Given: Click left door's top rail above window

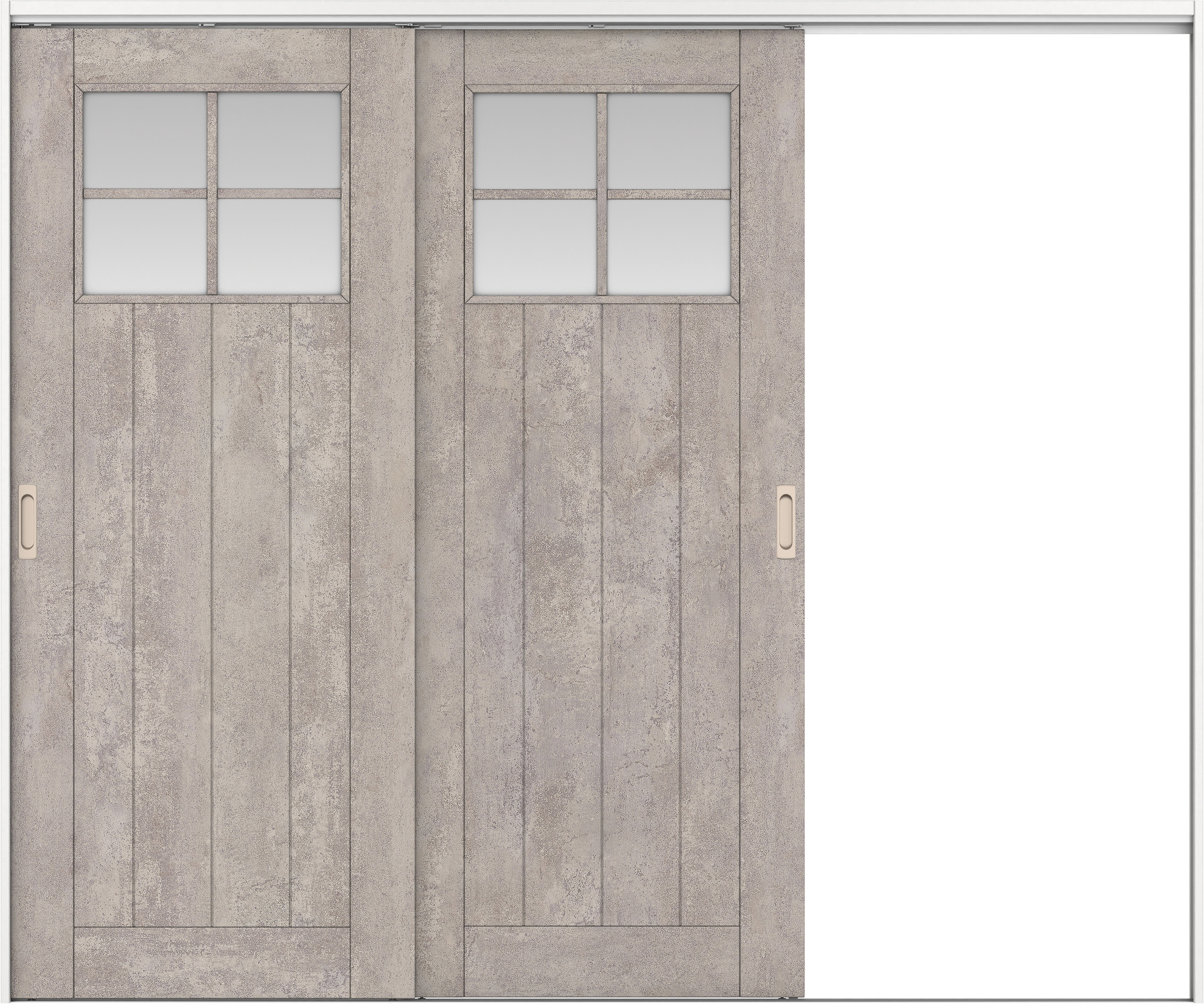Looking at the screenshot, I should tap(212, 56).
